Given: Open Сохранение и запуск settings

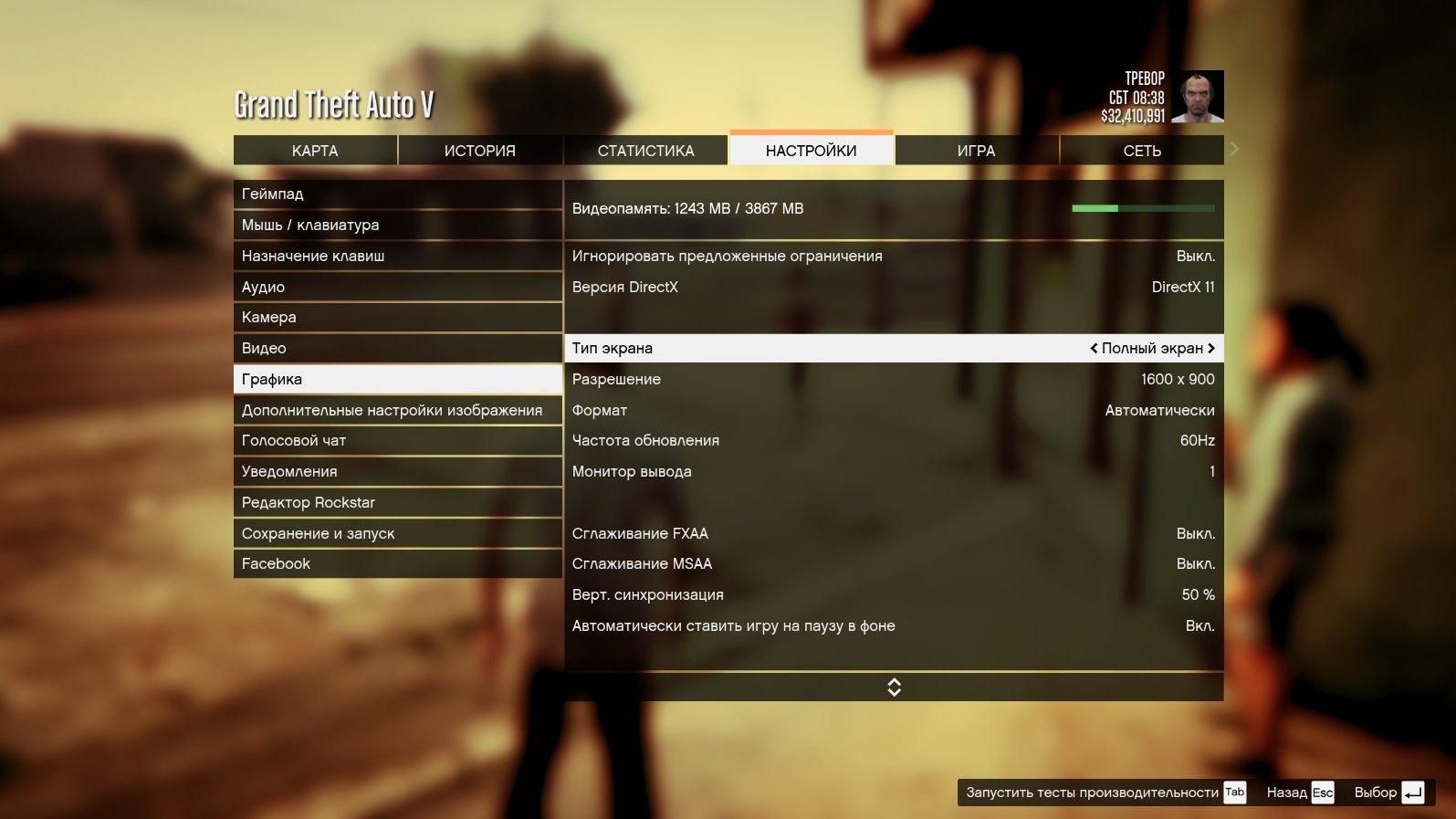Looking at the screenshot, I should point(397,533).
